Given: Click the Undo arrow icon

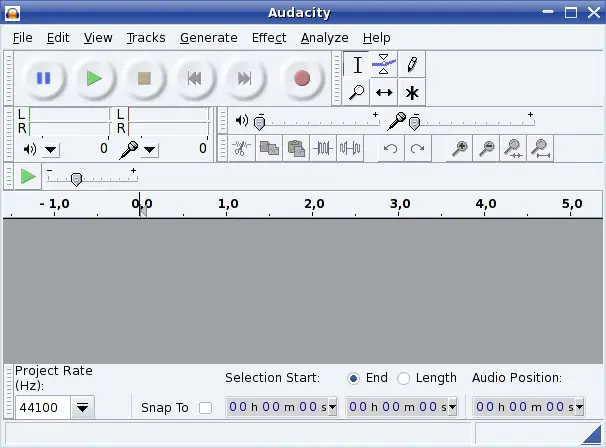Looking at the screenshot, I should tap(390, 148).
